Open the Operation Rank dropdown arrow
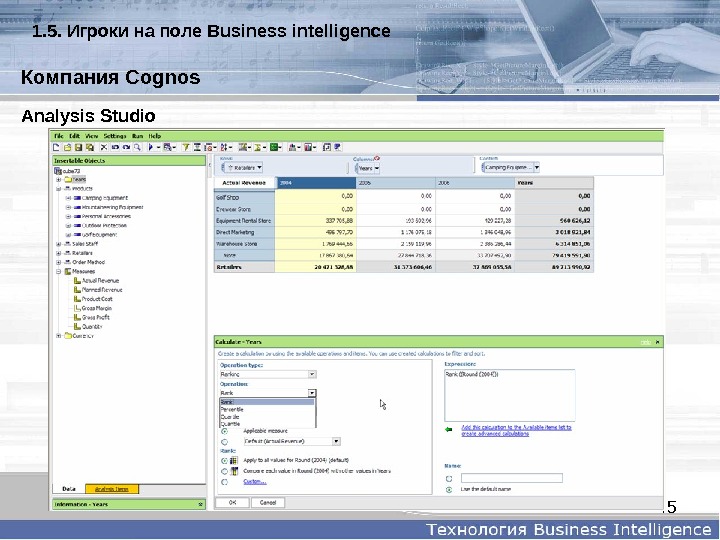Viewport: 720px width, 540px height. 312,393
